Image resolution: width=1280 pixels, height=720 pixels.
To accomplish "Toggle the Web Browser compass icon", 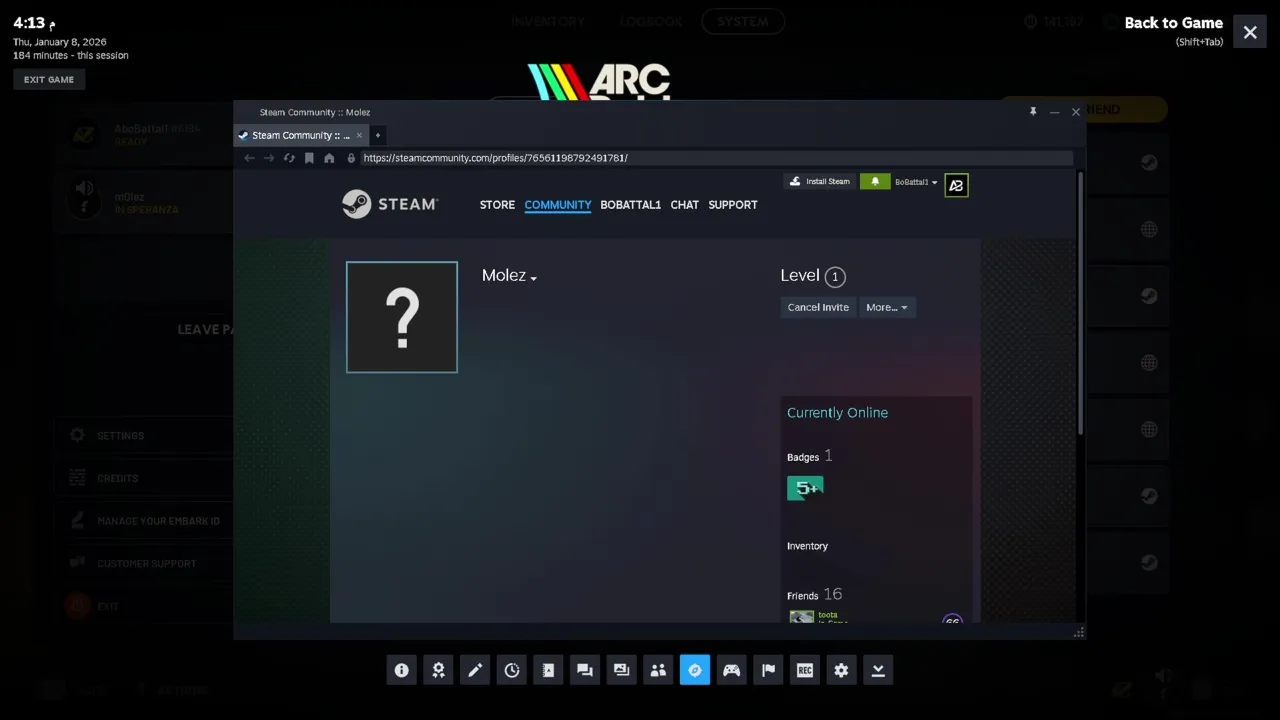I will (x=695, y=670).
